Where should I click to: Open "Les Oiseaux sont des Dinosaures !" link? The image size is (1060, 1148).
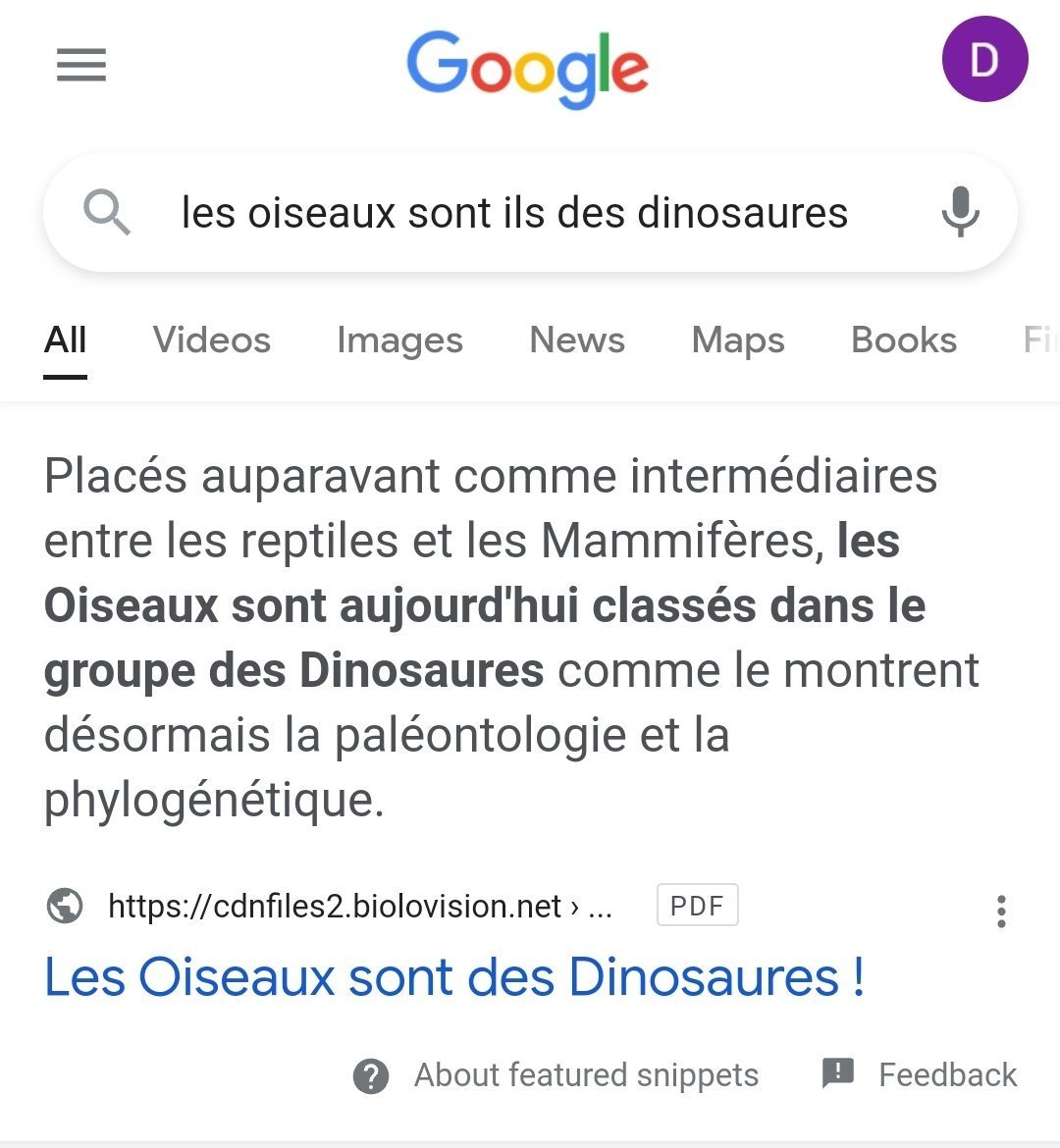(454, 977)
